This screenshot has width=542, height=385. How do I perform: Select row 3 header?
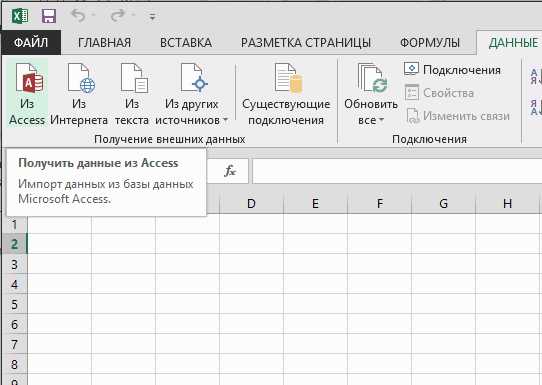coord(15,264)
